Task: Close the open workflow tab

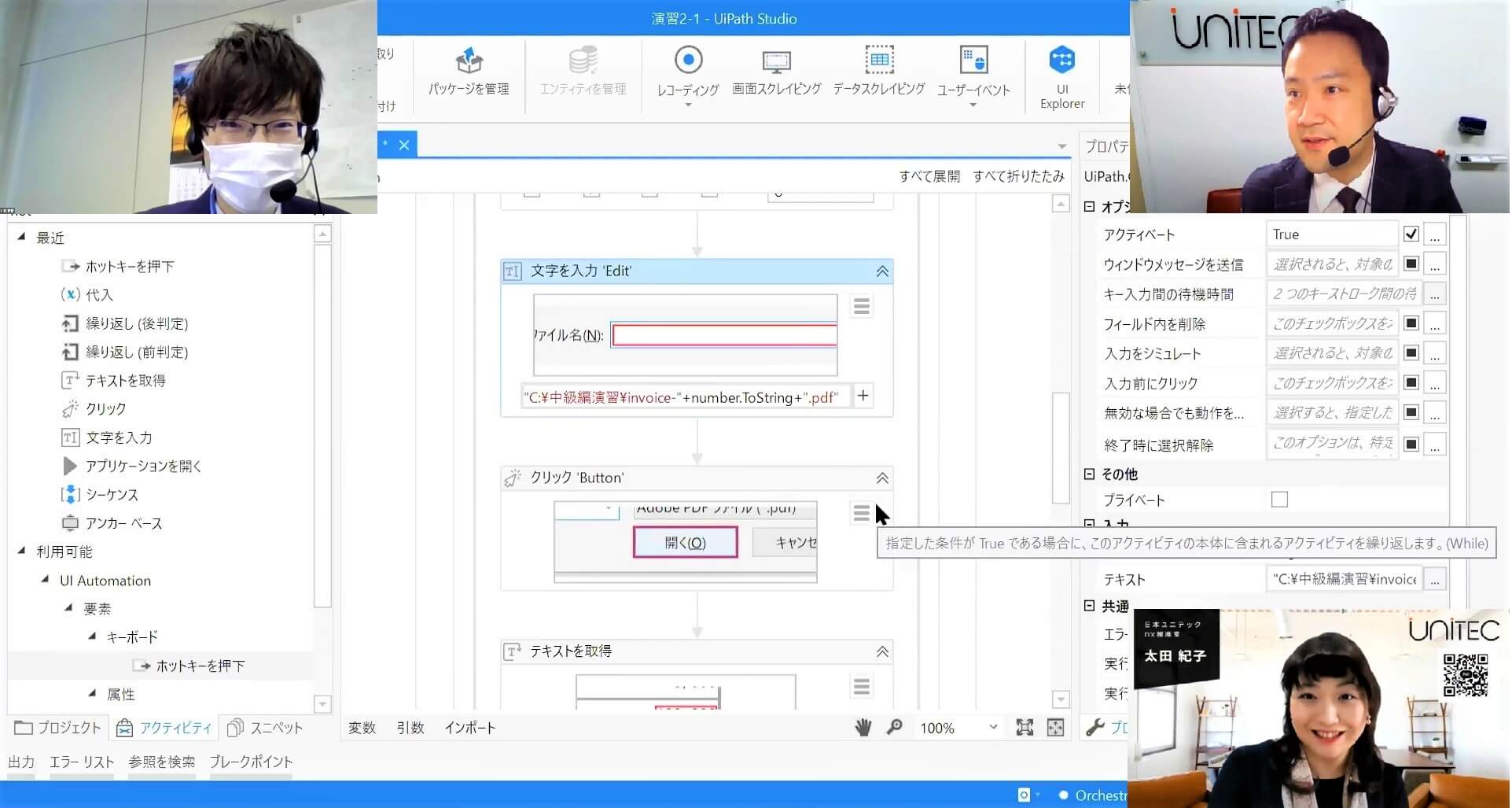Action: 404,145
